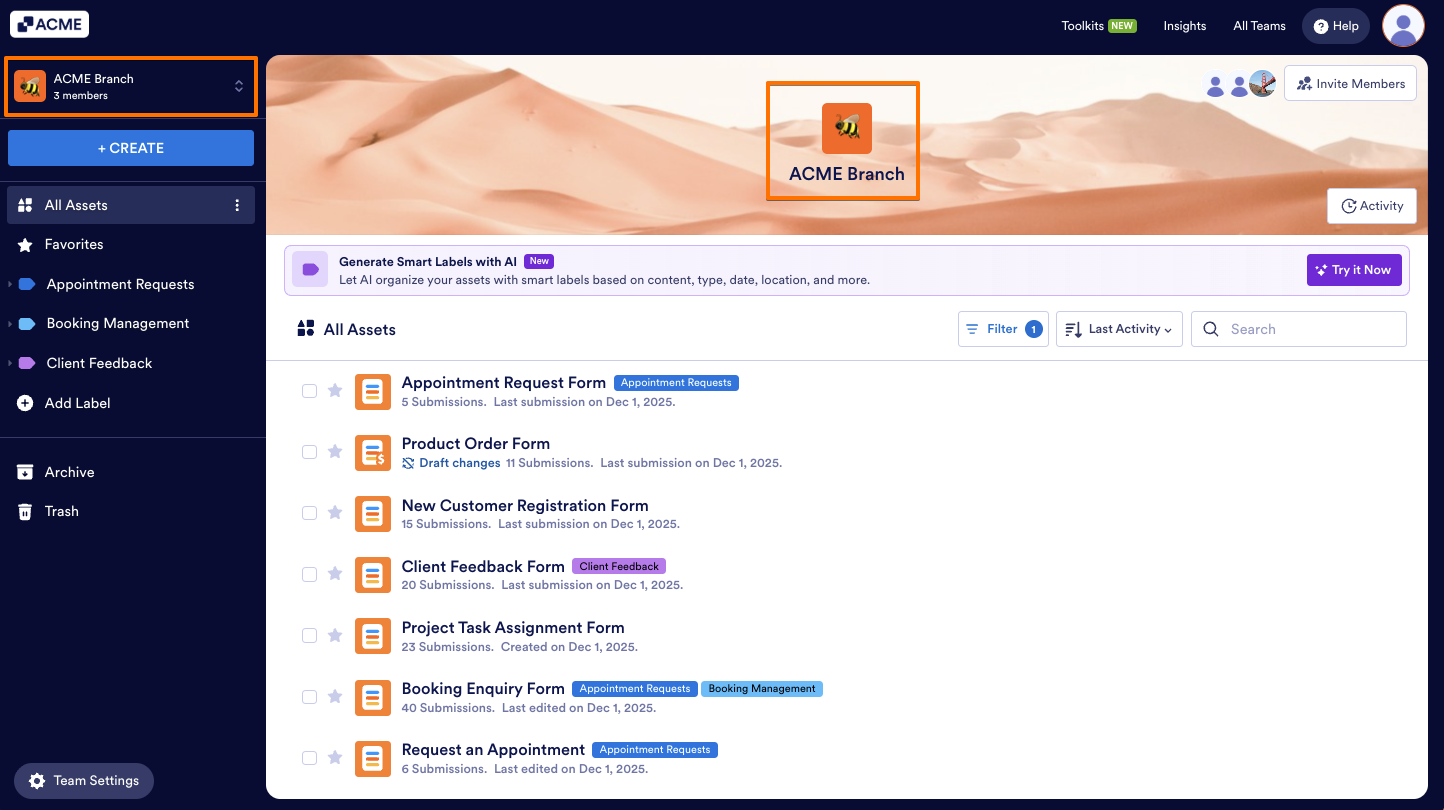Expand the Client Feedback label arrow
This screenshot has width=1444, height=810.
pyautogui.click(x=10, y=363)
